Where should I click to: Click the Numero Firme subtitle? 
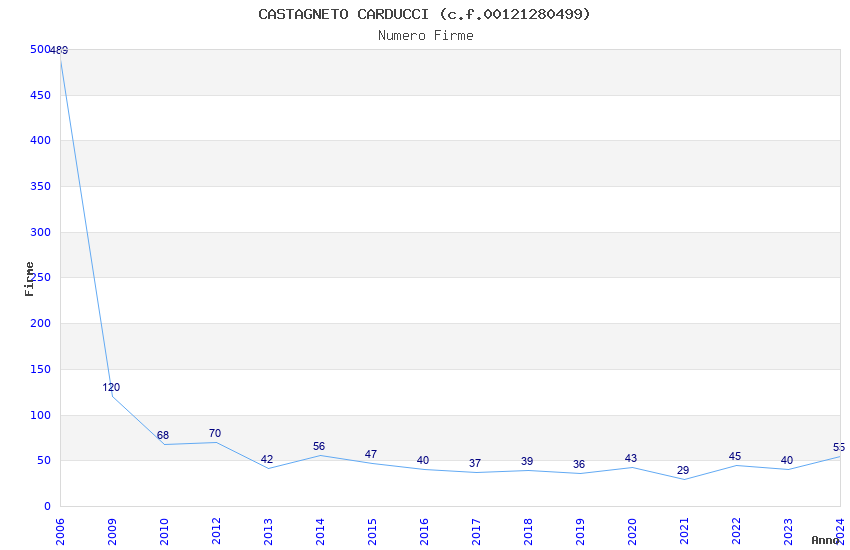426,36
